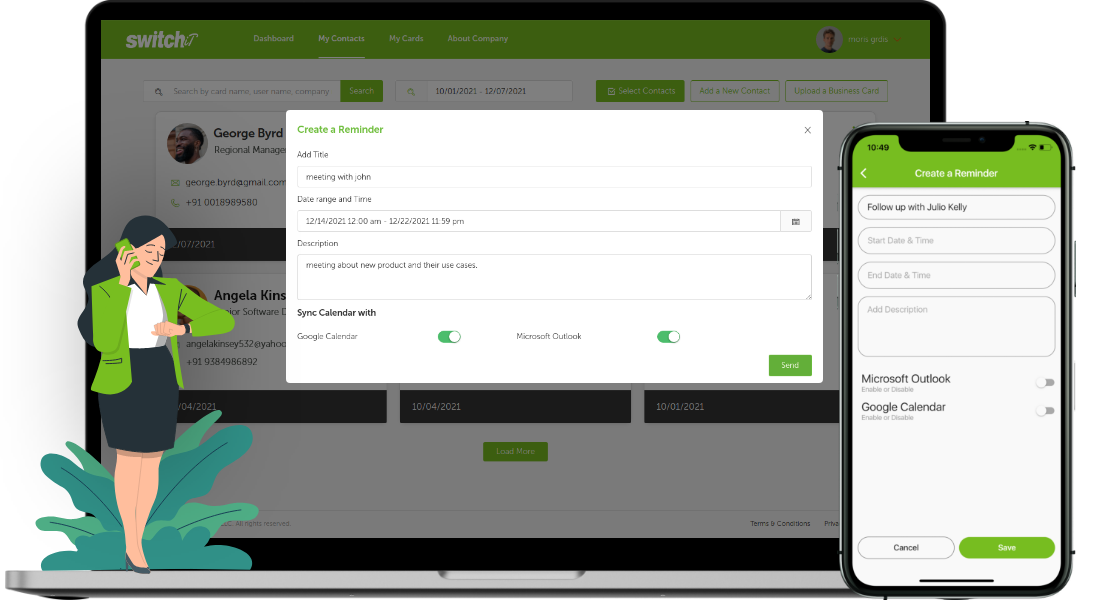This screenshot has height=600, width=1100.
Task: Disable Google Calendar sync in the modal
Action: coord(449,336)
